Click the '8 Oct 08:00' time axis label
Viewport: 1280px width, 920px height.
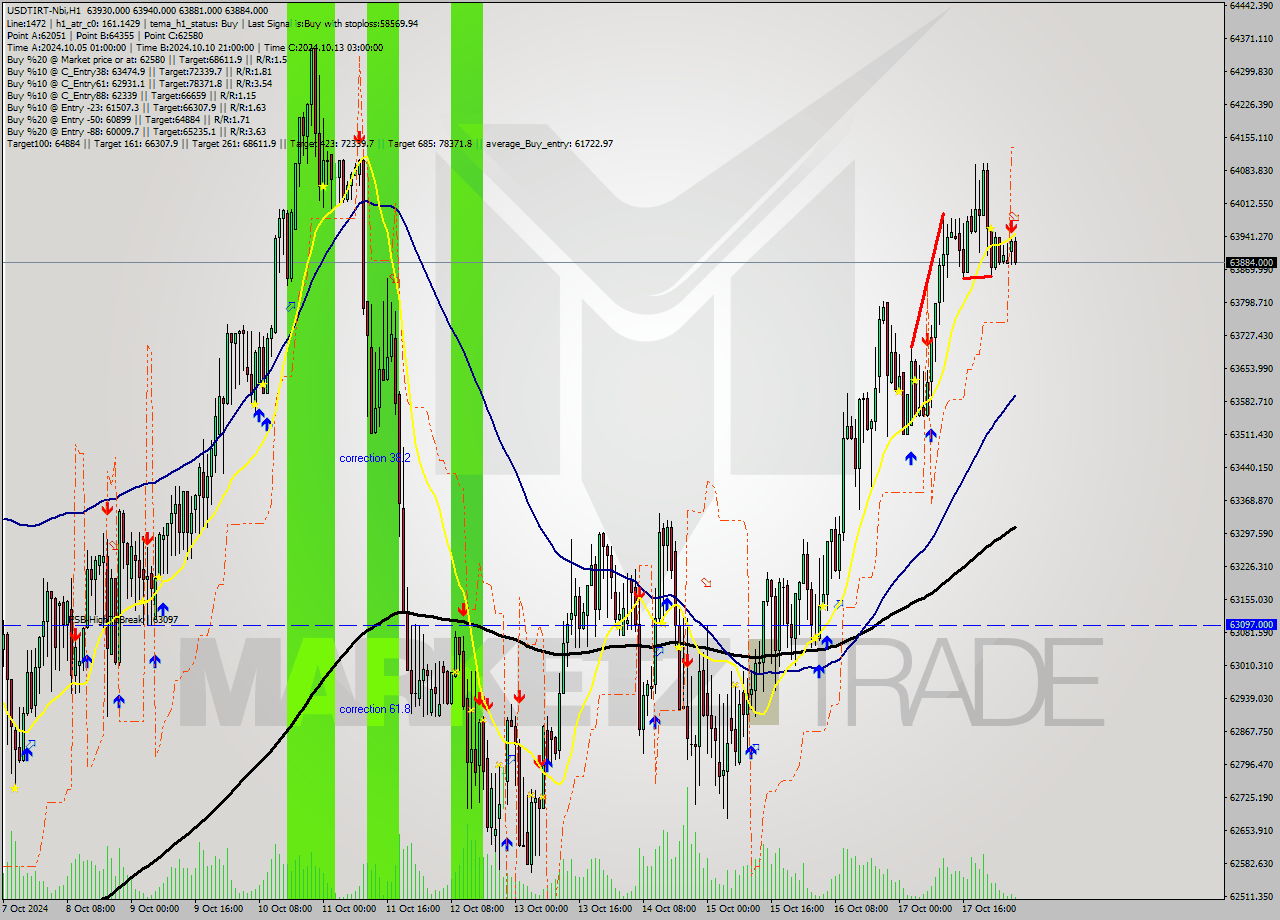click(90, 909)
